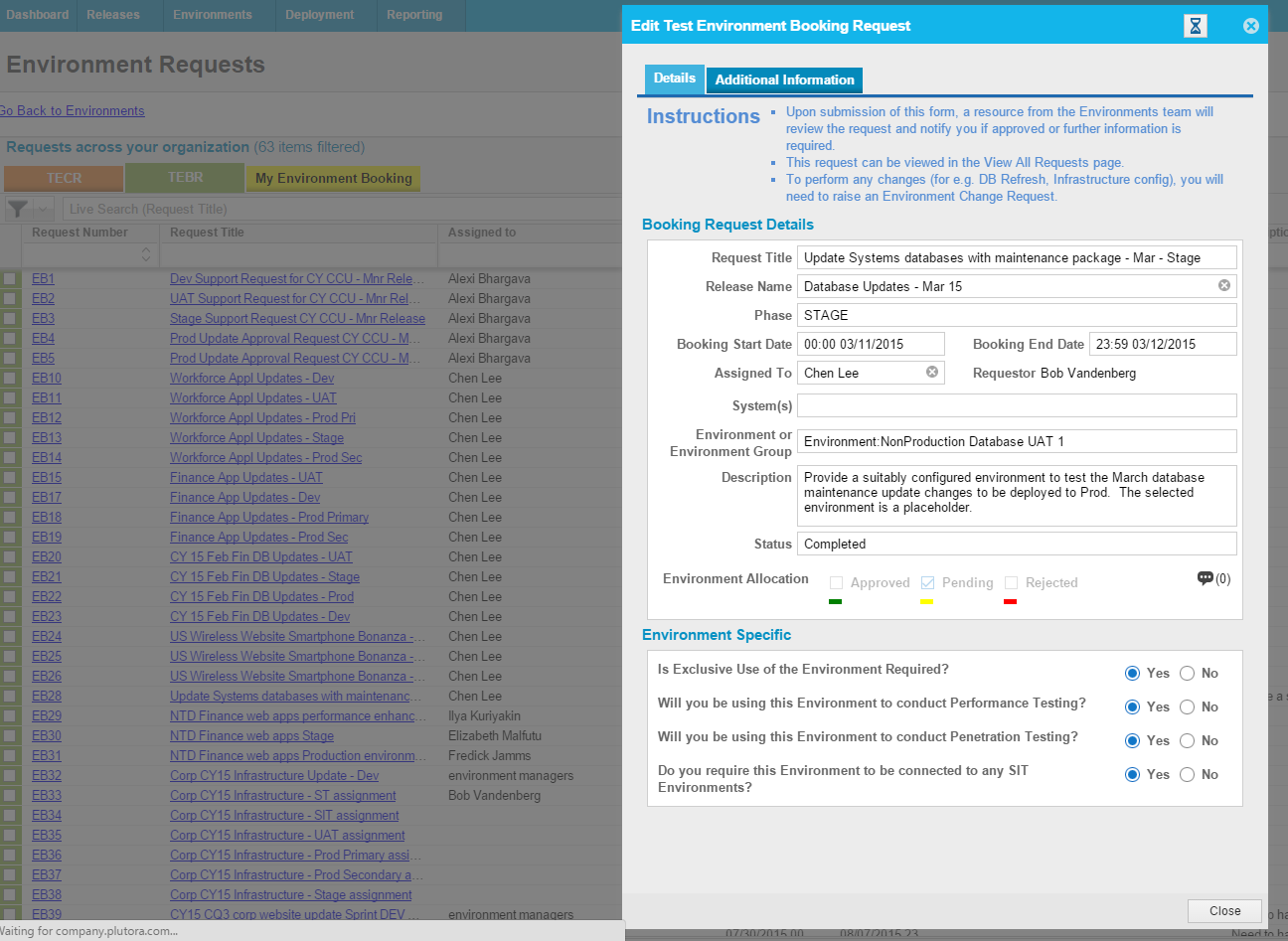
Task: Click the Release Name field
Action: coord(1017,286)
